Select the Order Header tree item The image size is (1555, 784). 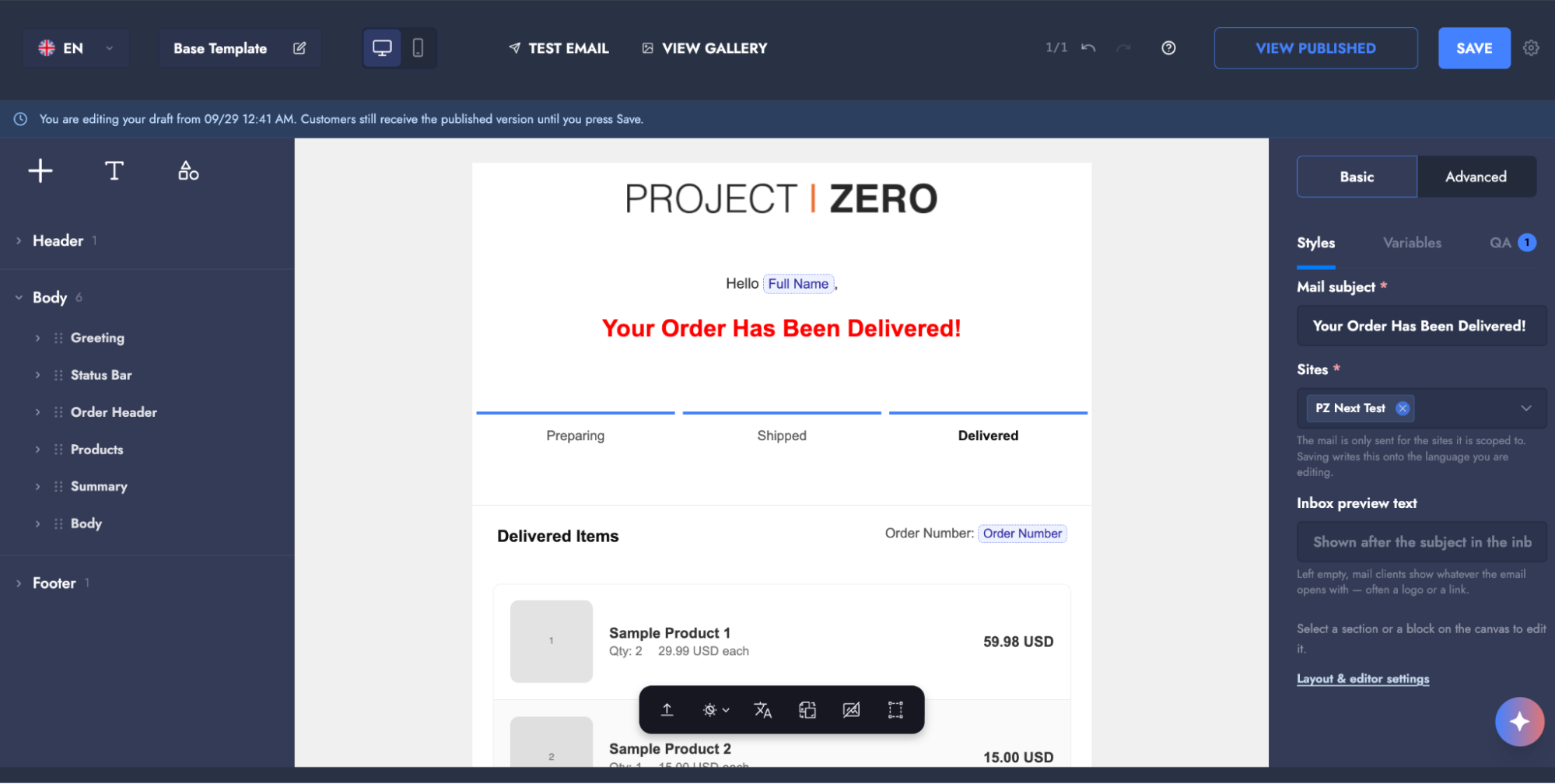click(114, 412)
